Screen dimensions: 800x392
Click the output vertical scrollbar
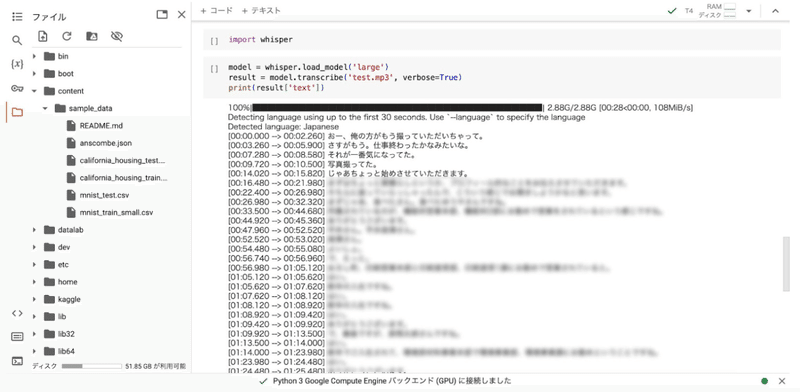(786, 263)
